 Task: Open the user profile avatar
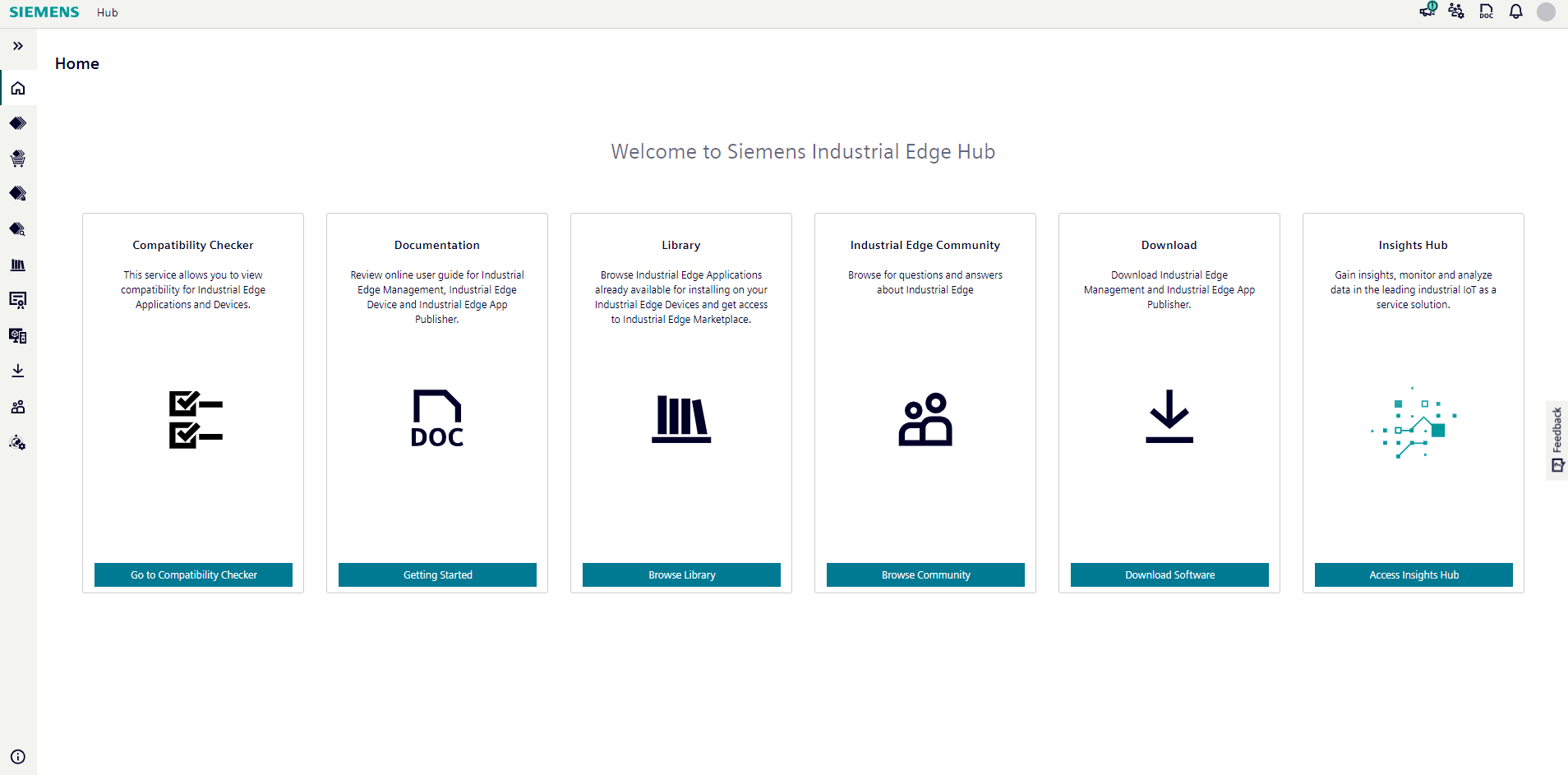pos(1546,12)
